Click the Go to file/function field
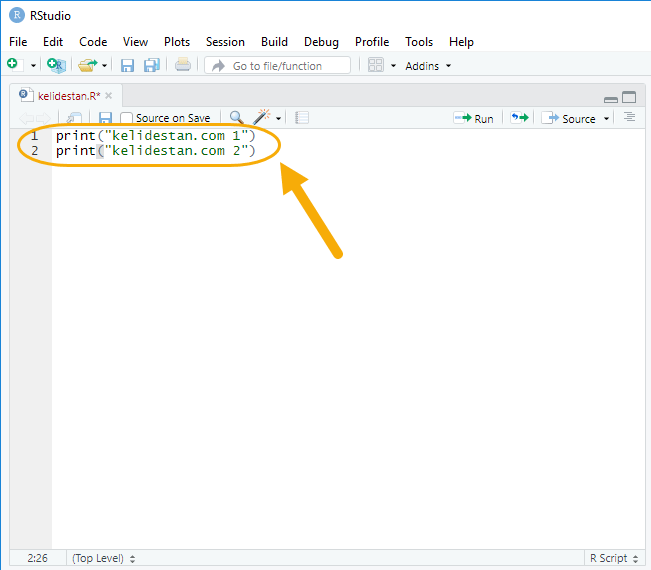Screen dimensions: 651x570 pos(277,65)
